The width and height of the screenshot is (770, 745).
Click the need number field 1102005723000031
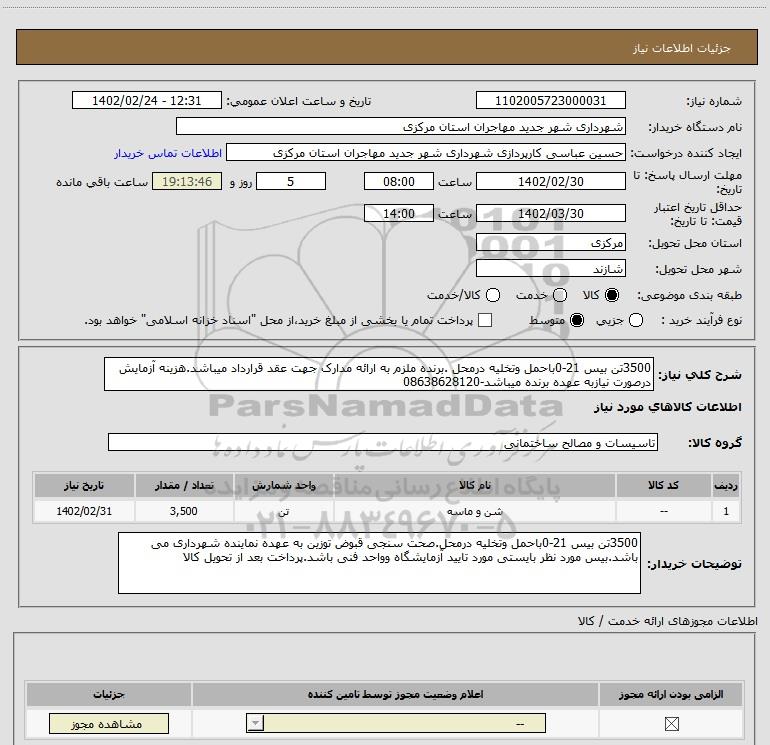(x=550, y=100)
